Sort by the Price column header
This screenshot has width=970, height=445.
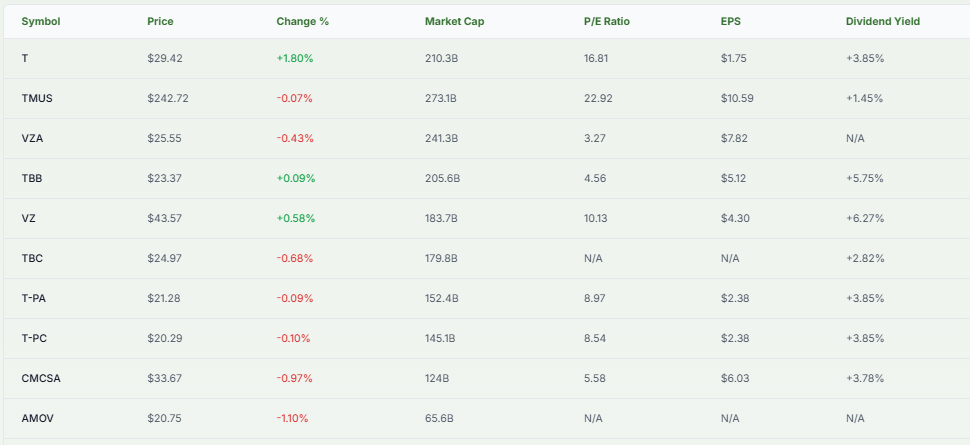(160, 22)
